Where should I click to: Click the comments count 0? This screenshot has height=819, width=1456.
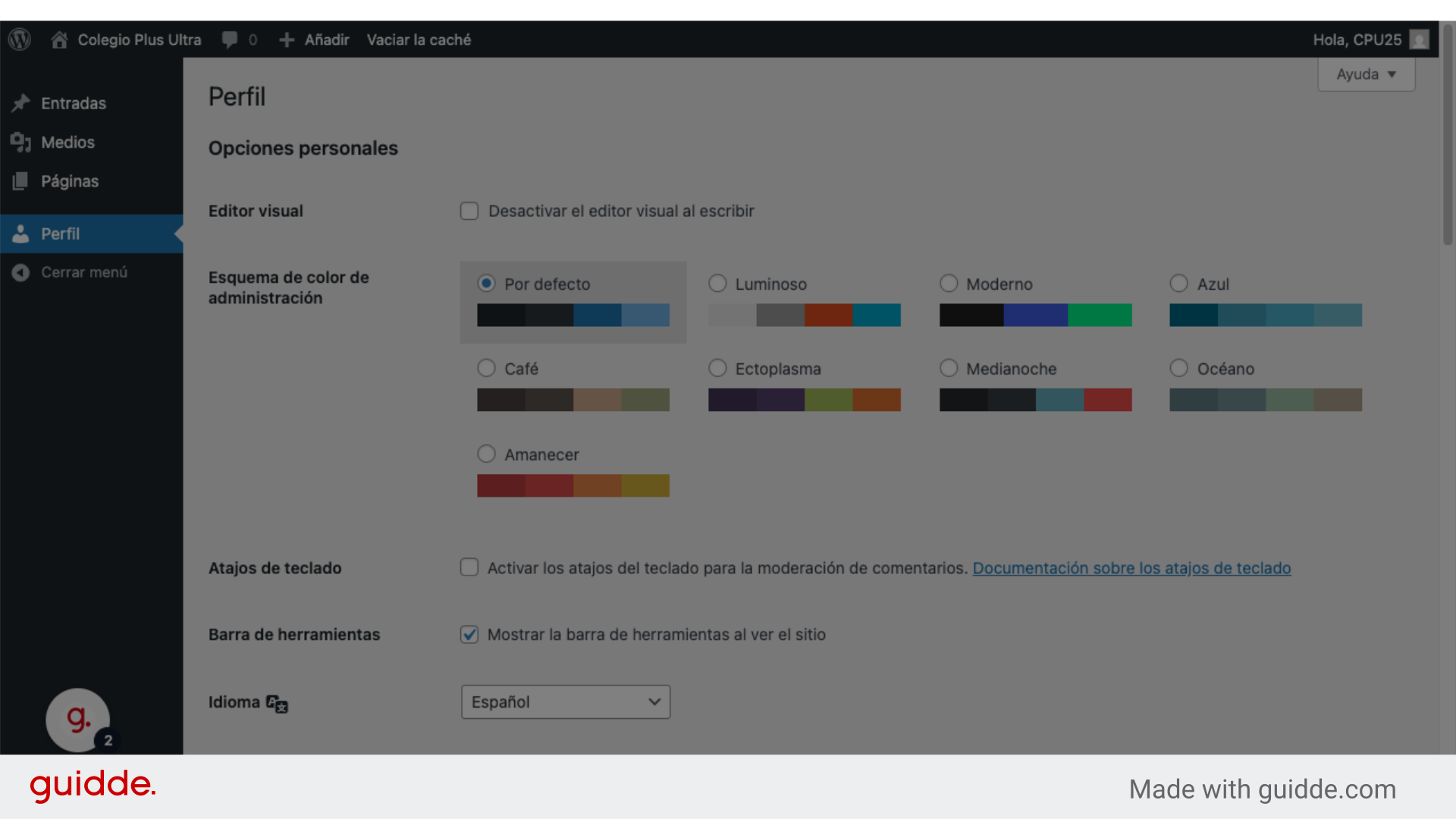click(253, 39)
